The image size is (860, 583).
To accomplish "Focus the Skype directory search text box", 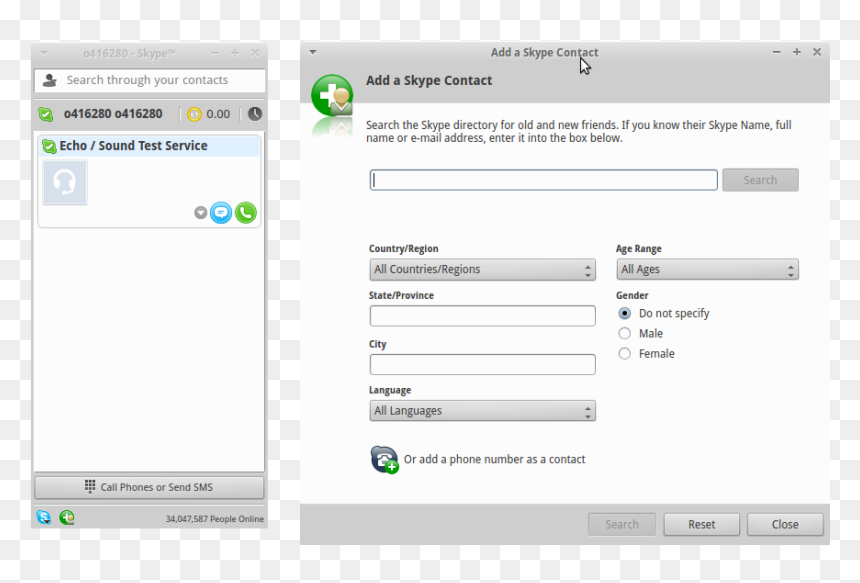I will [x=544, y=180].
